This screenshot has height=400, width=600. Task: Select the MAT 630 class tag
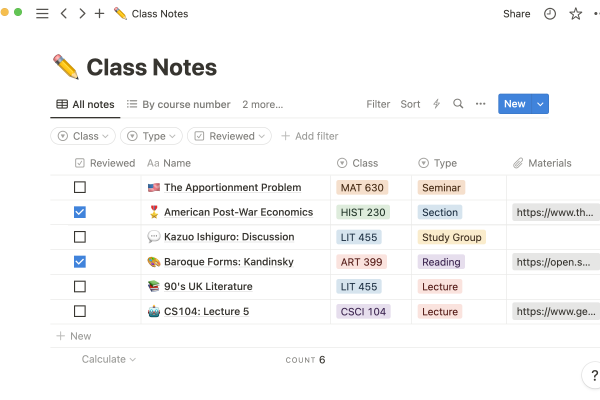pyautogui.click(x=362, y=187)
